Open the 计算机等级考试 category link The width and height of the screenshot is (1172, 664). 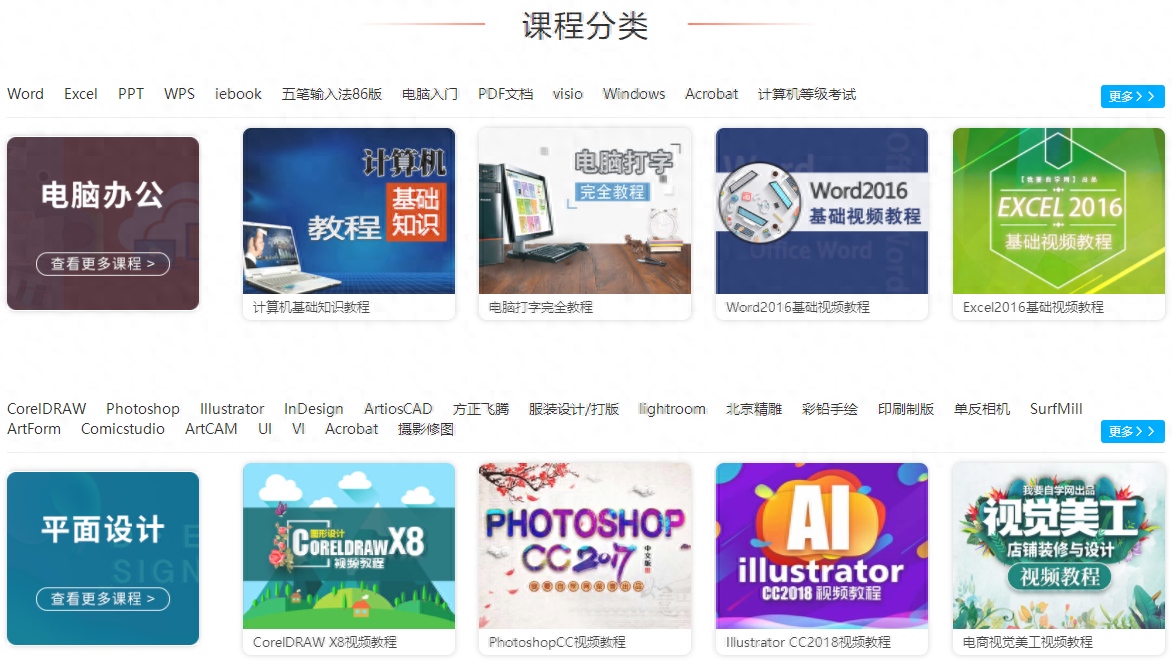807,94
